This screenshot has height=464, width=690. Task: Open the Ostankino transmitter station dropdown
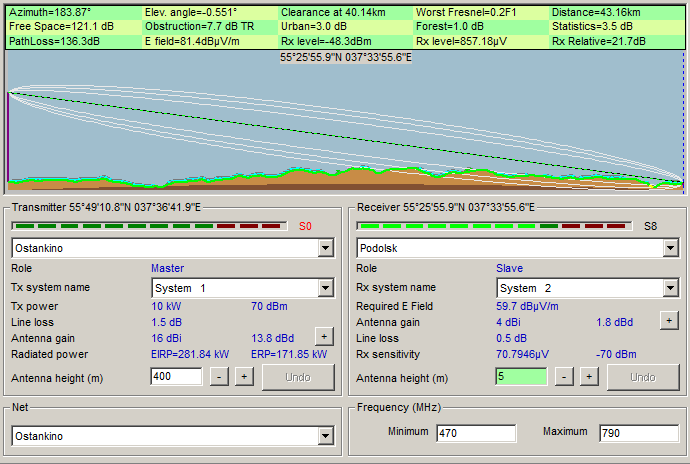coord(325,248)
